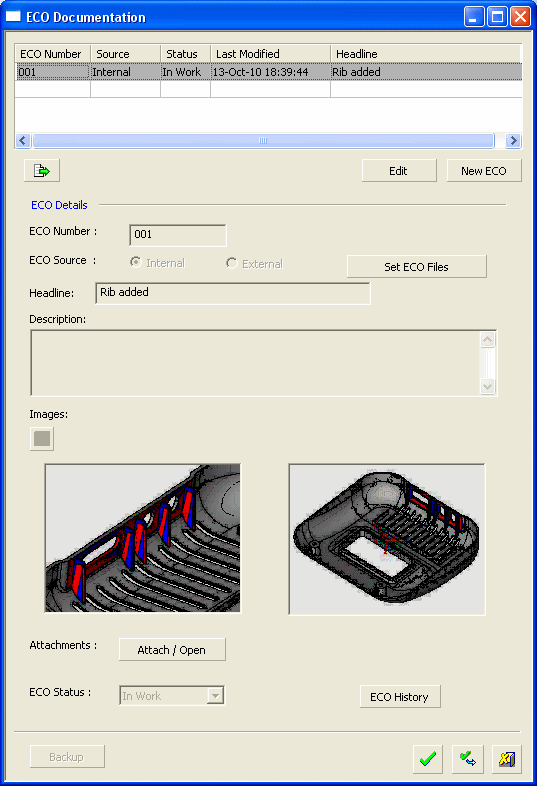The width and height of the screenshot is (537, 786).
Task: Click description scroll down arrow
Action: (487, 386)
